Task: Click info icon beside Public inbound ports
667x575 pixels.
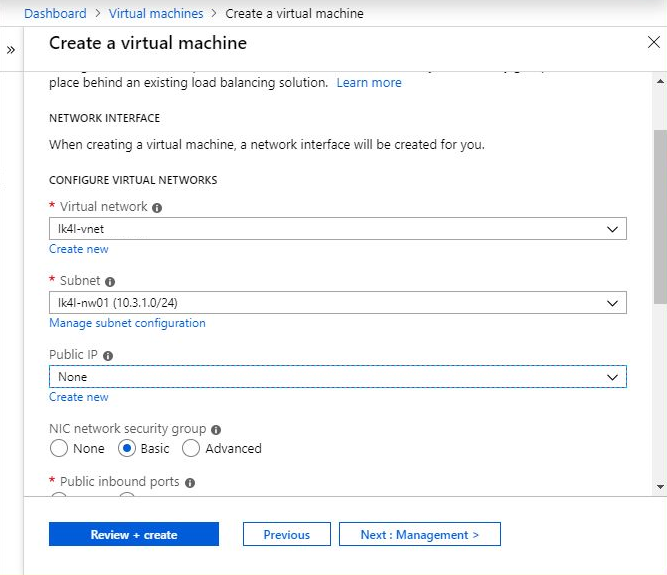Action: (190, 482)
